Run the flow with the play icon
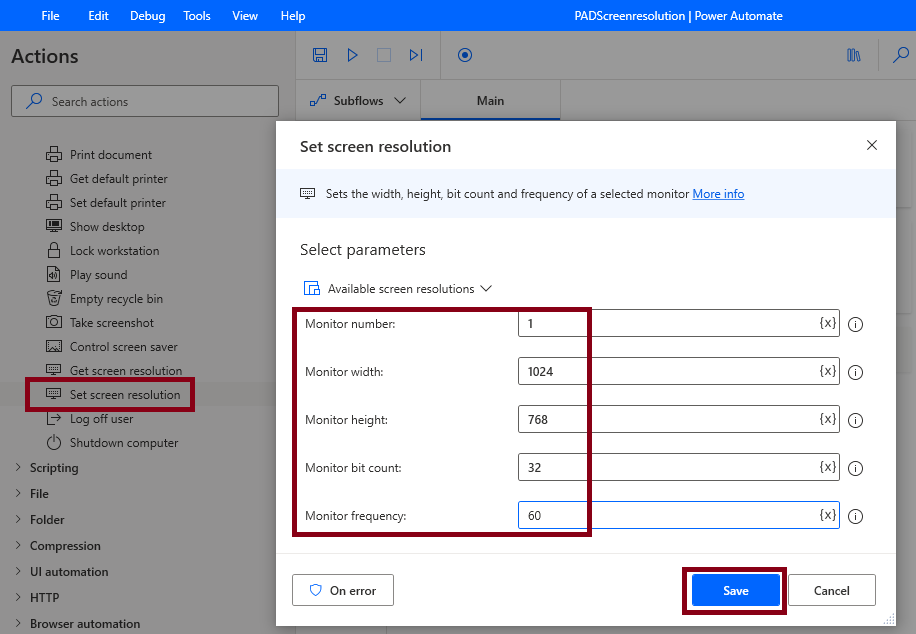Image resolution: width=916 pixels, height=634 pixels. (352, 55)
